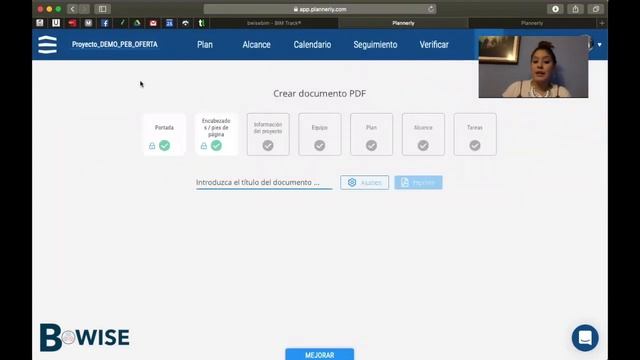This screenshot has height=360, width=640.
Task: Select the active Plannerly browser tab
Action: coord(403,23)
